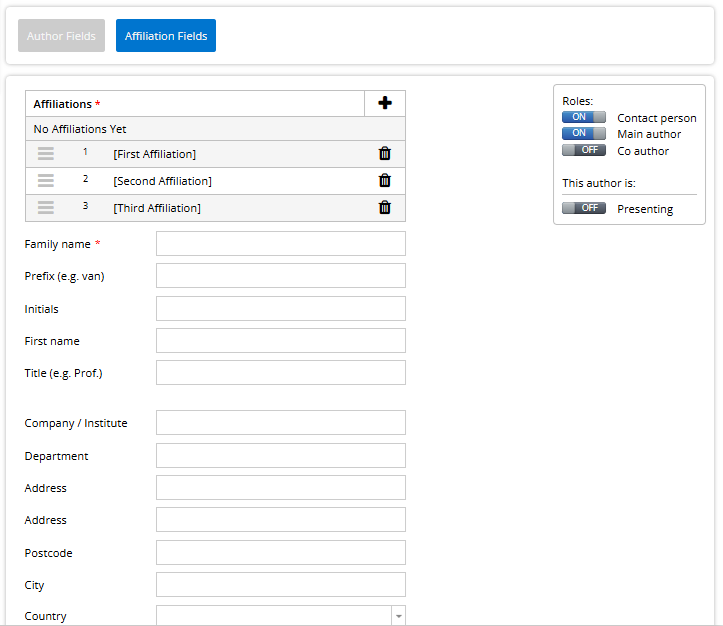Turn on the Presenting author switch
Viewport: 723px width, 626px height.
point(583,208)
